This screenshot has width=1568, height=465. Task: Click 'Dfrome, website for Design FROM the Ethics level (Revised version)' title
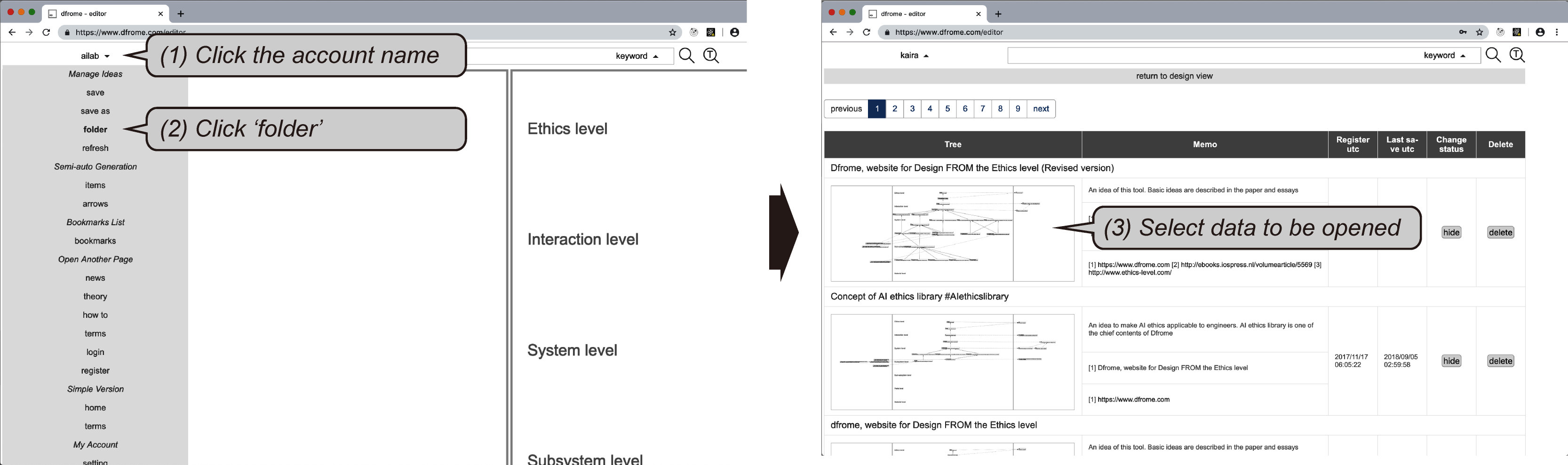coord(972,168)
